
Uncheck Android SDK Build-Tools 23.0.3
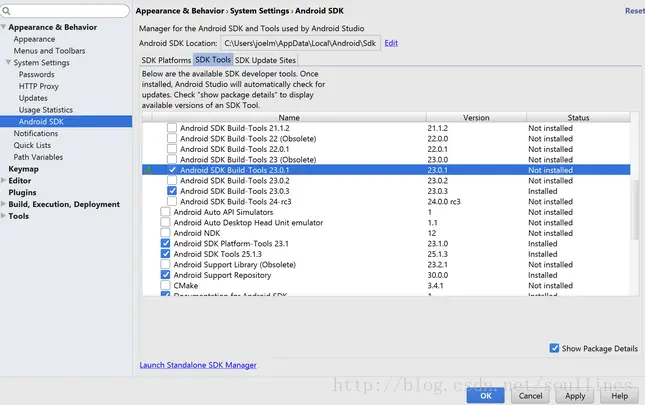172,191
